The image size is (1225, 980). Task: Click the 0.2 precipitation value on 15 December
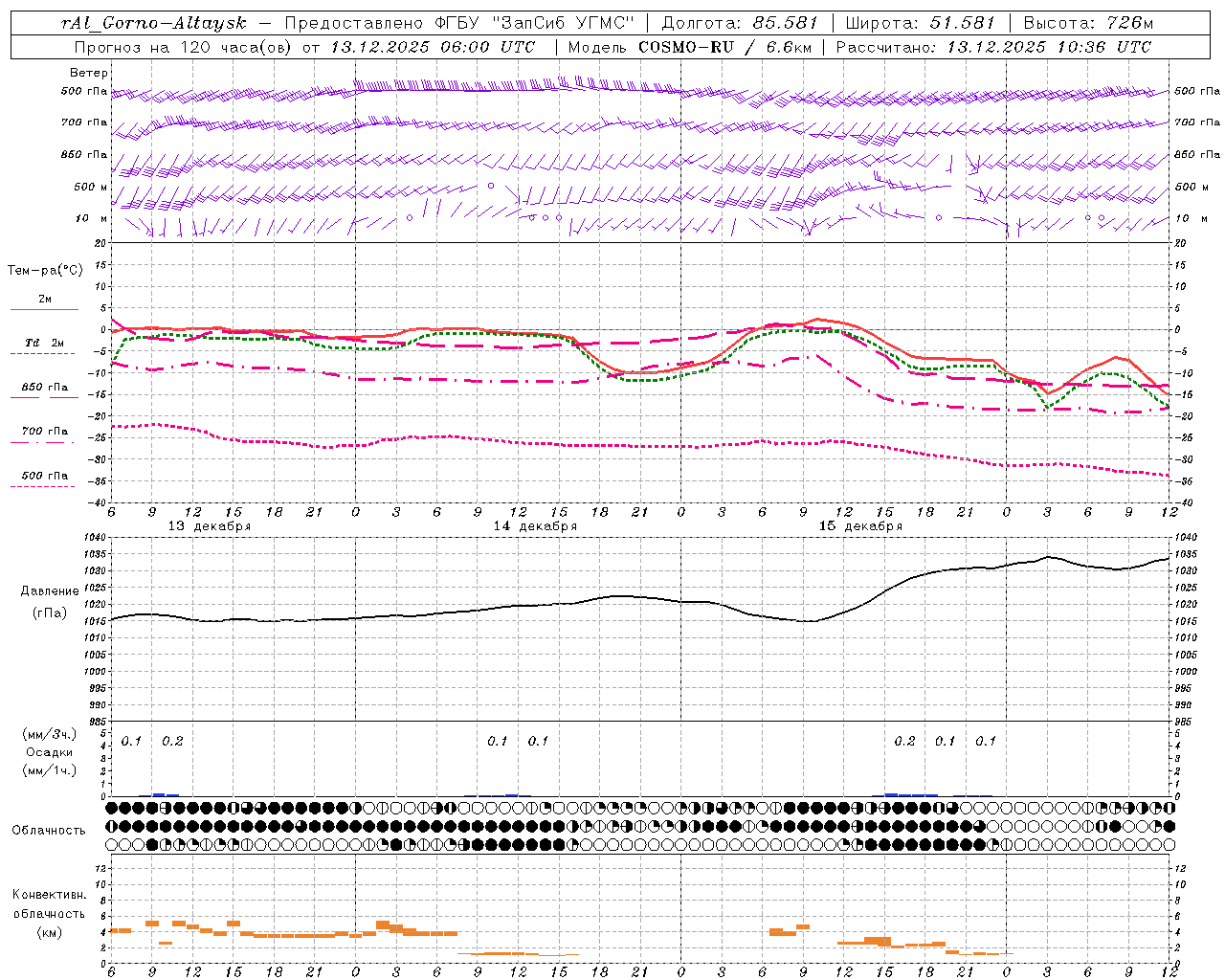[x=904, y=741]
